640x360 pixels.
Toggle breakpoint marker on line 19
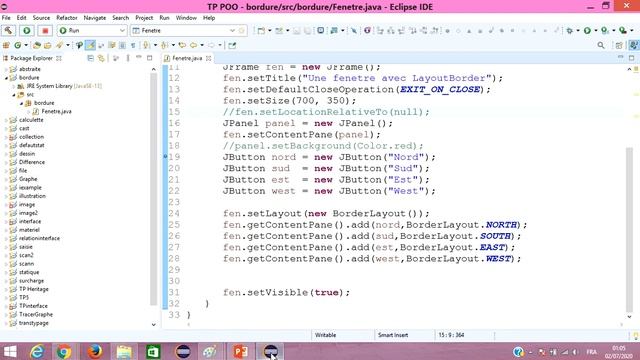point(165,157)
